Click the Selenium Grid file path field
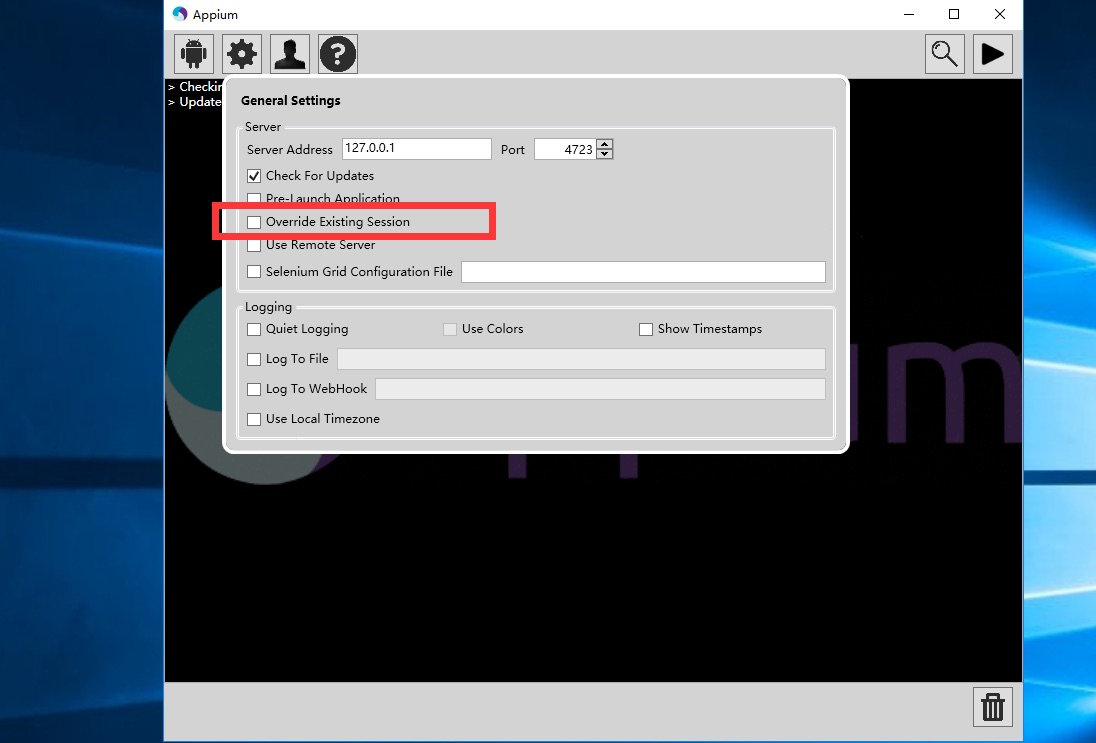Image resolution: width=1096 pixels, height=743 pixels. click(643, 272)
